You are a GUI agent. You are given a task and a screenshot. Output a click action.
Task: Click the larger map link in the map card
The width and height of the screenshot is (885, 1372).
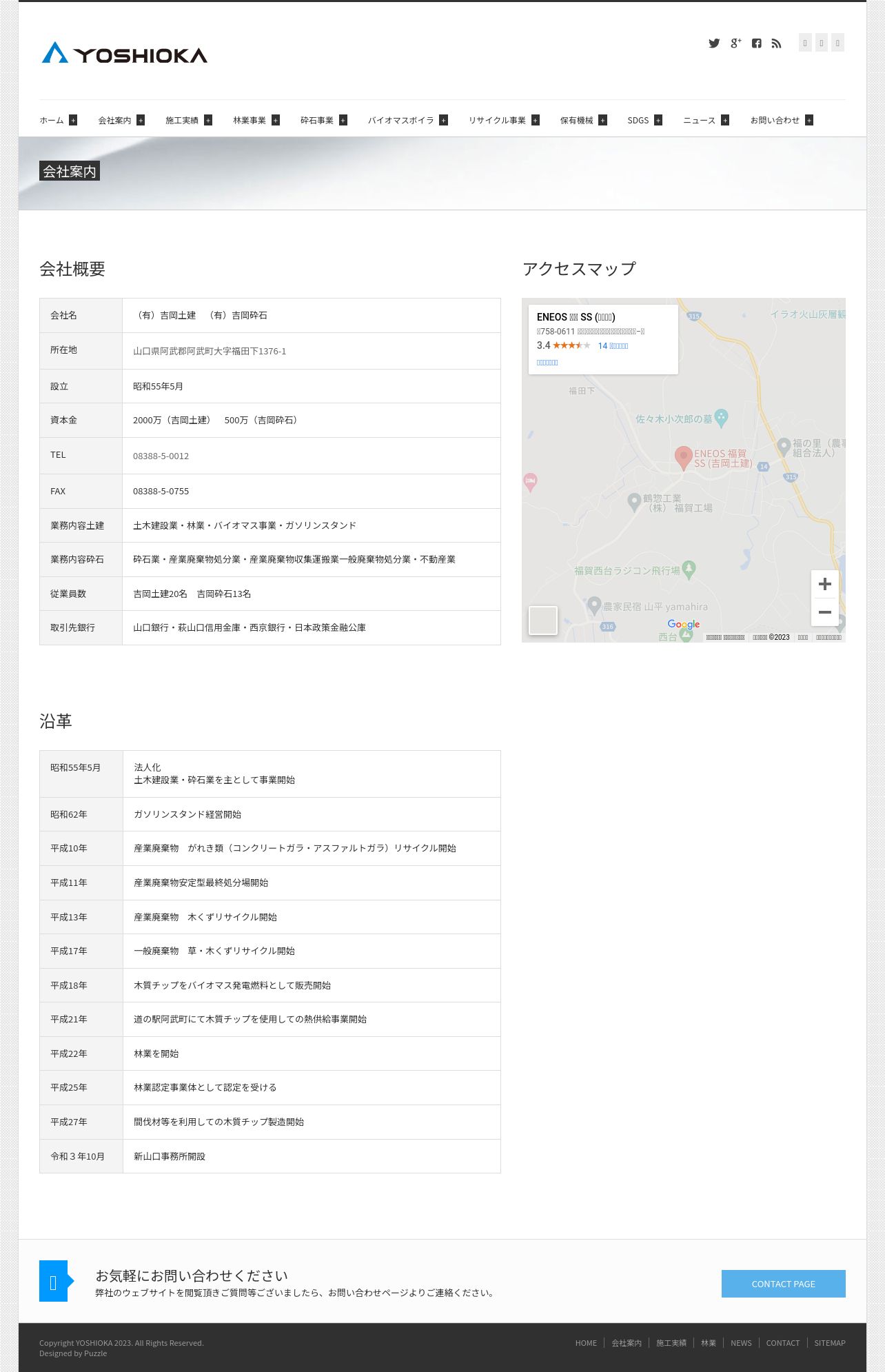coord(547,363)
